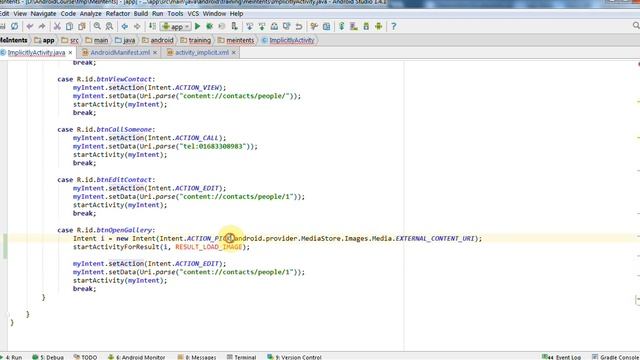Image resolution: width=640 pixels, height=360 pixels.
Task: Select the ImplicitlyActivity breadcrumb class
Action: (x=288, y=40)
